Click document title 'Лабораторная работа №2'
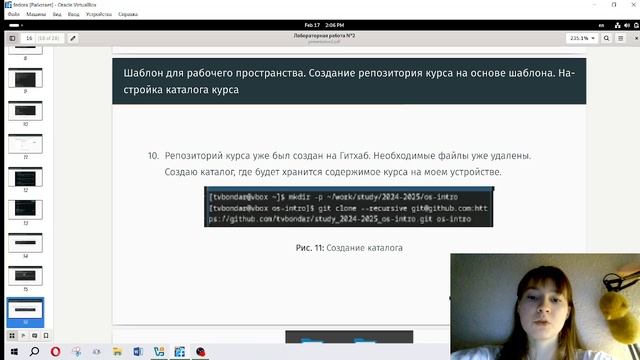 pos(324,36)
